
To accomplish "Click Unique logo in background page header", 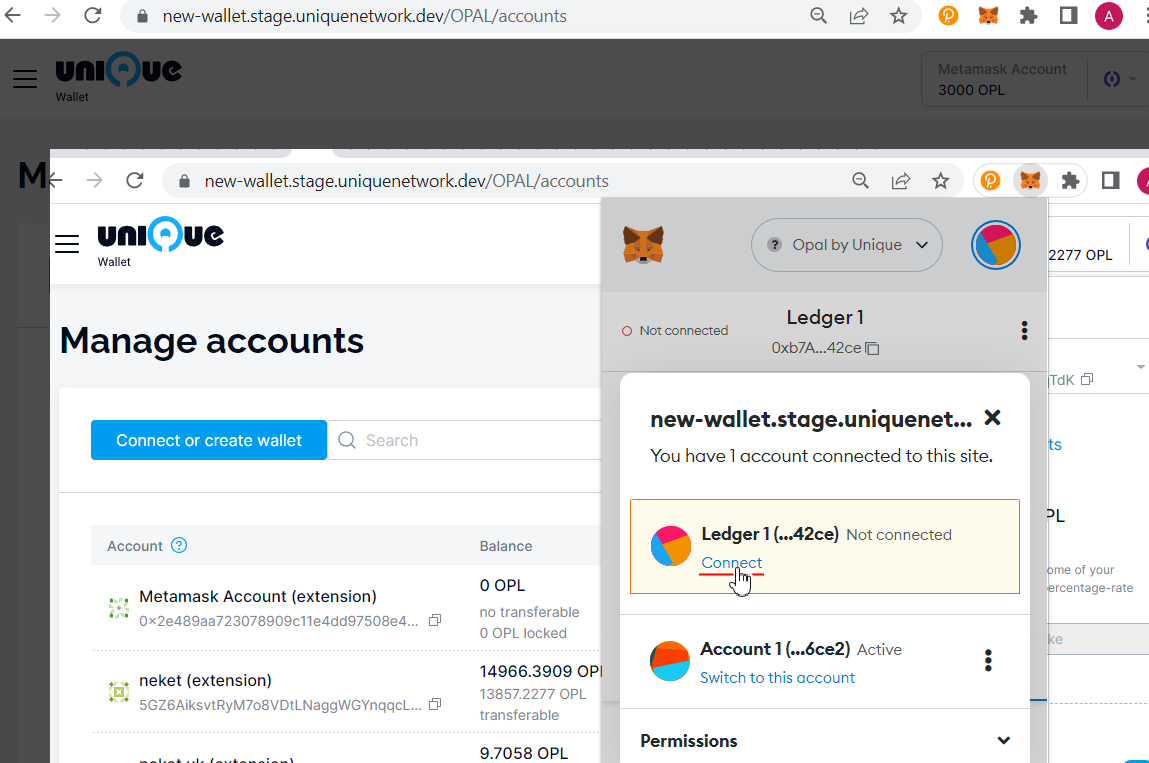I will click(x=118, y=70).
